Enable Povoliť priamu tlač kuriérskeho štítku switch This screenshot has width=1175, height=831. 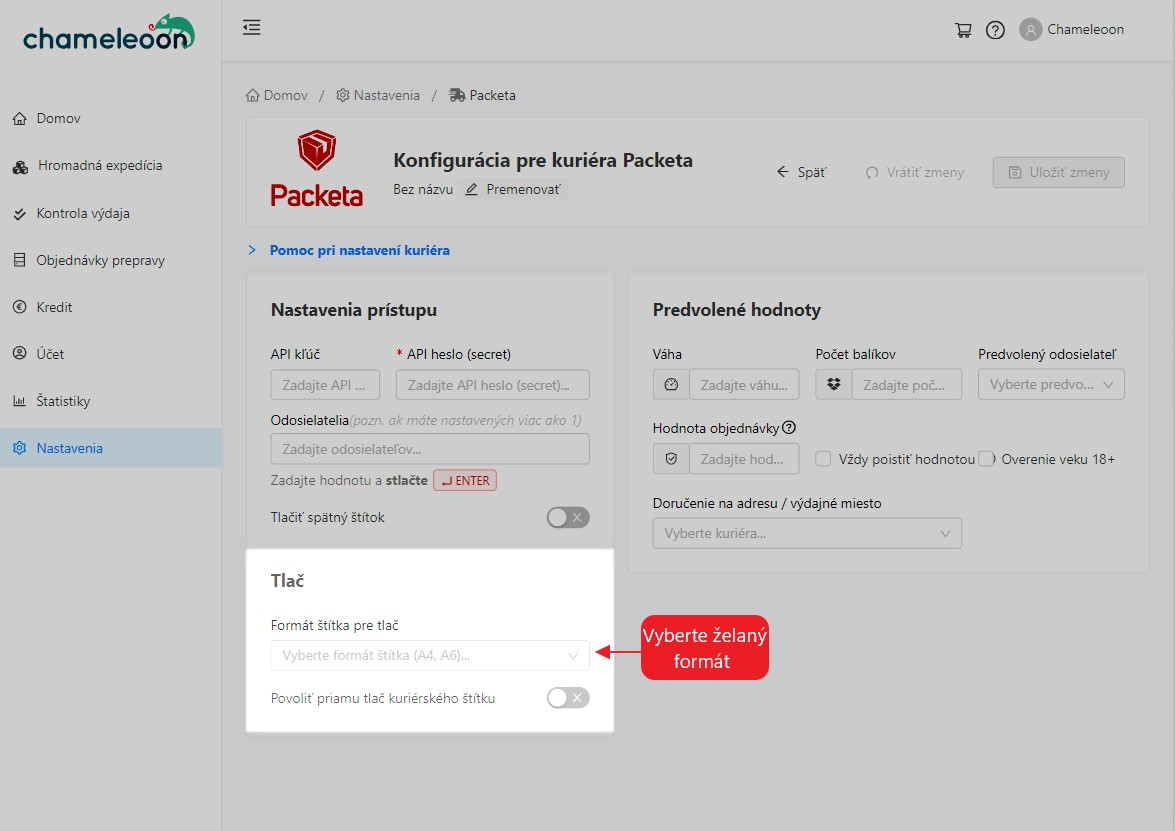tap(567, 698)
